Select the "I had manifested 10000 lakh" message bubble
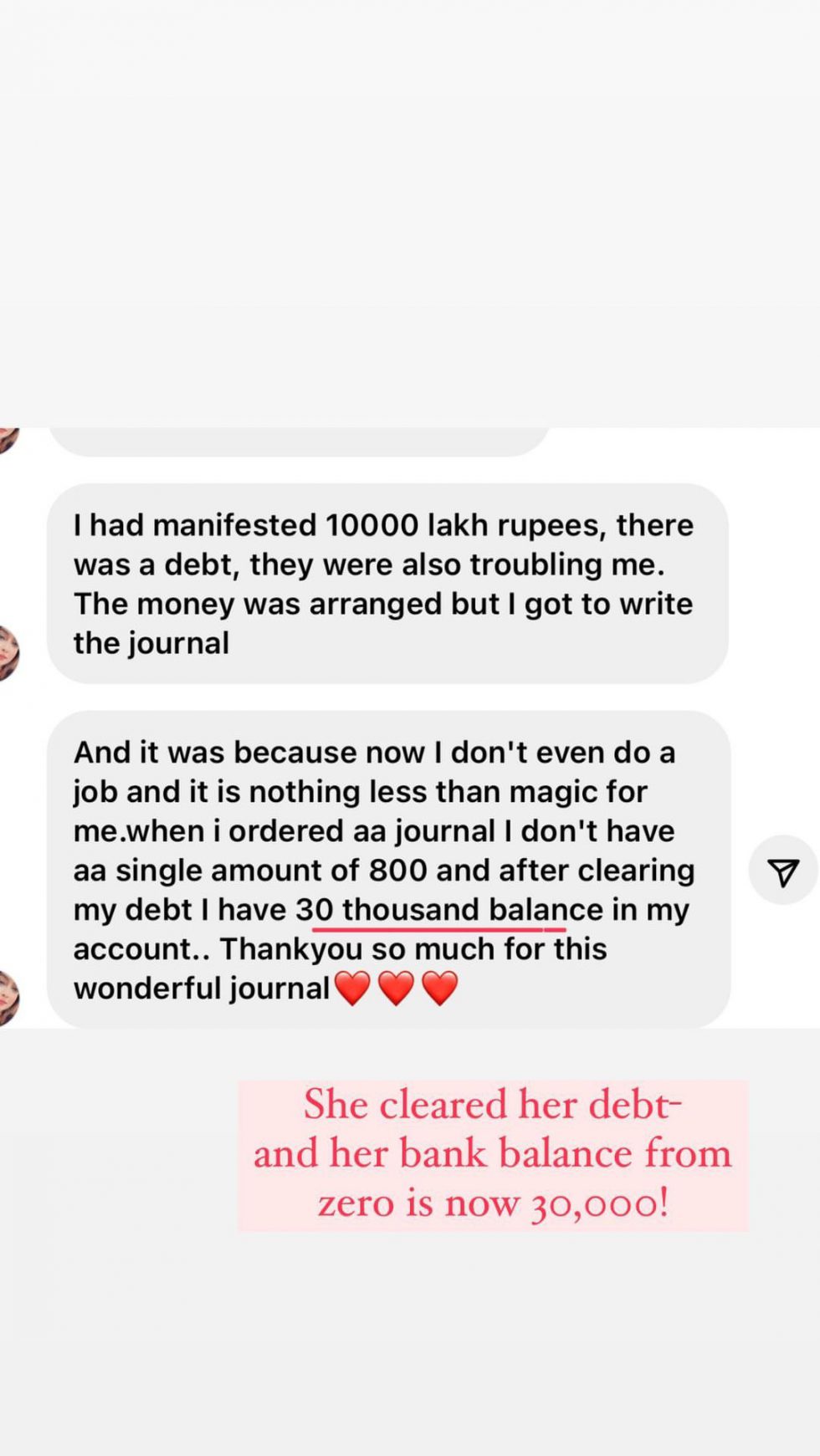 [x=387, y=583]
